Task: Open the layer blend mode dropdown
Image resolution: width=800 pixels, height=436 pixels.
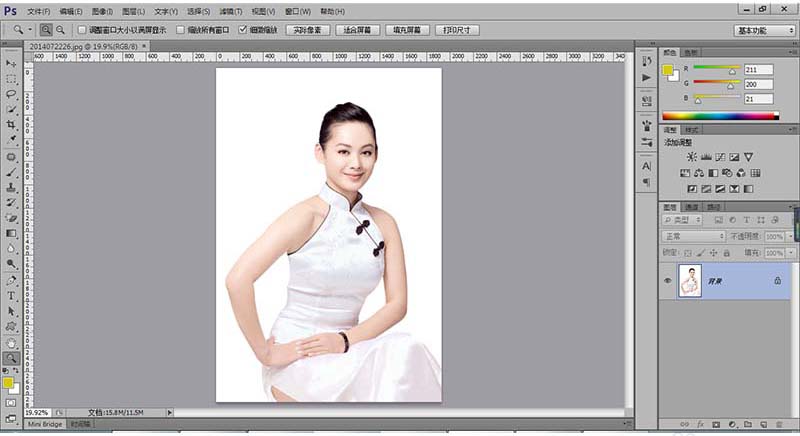Action: point(693,237)
